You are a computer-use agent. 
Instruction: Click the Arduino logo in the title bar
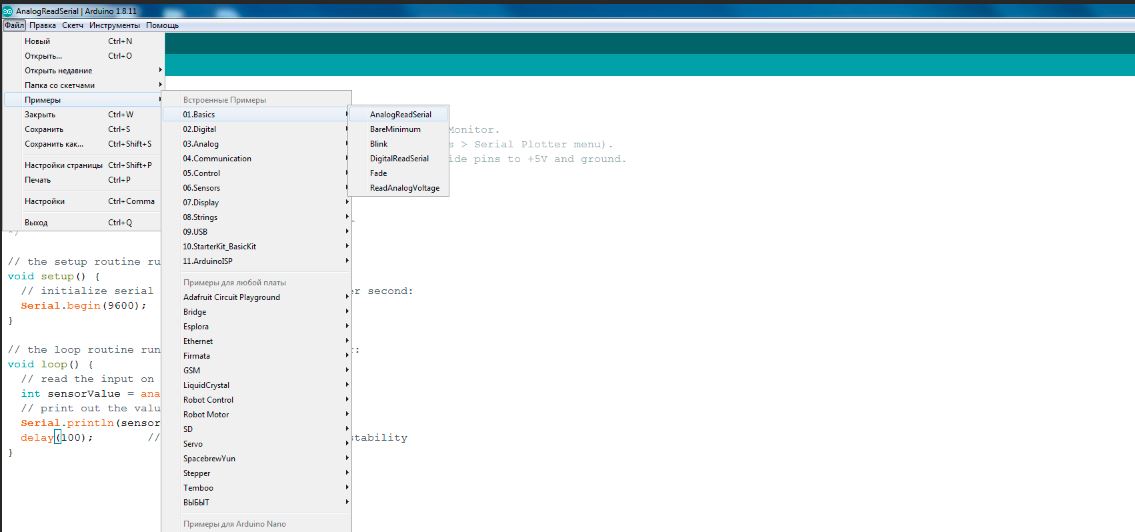8,12
